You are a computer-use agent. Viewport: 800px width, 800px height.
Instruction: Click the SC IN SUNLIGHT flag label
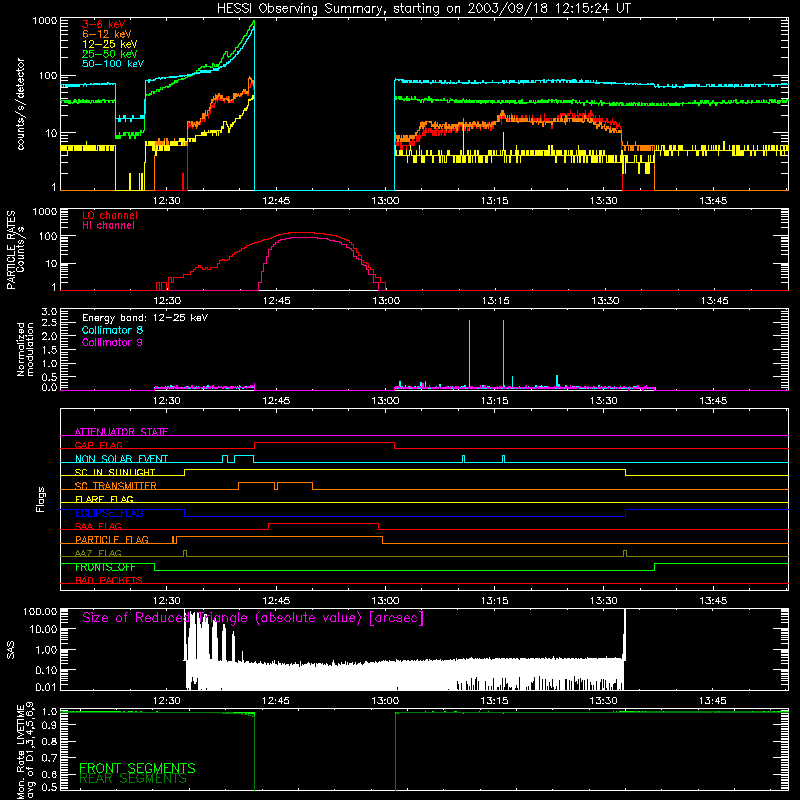[x=115, y=472]
